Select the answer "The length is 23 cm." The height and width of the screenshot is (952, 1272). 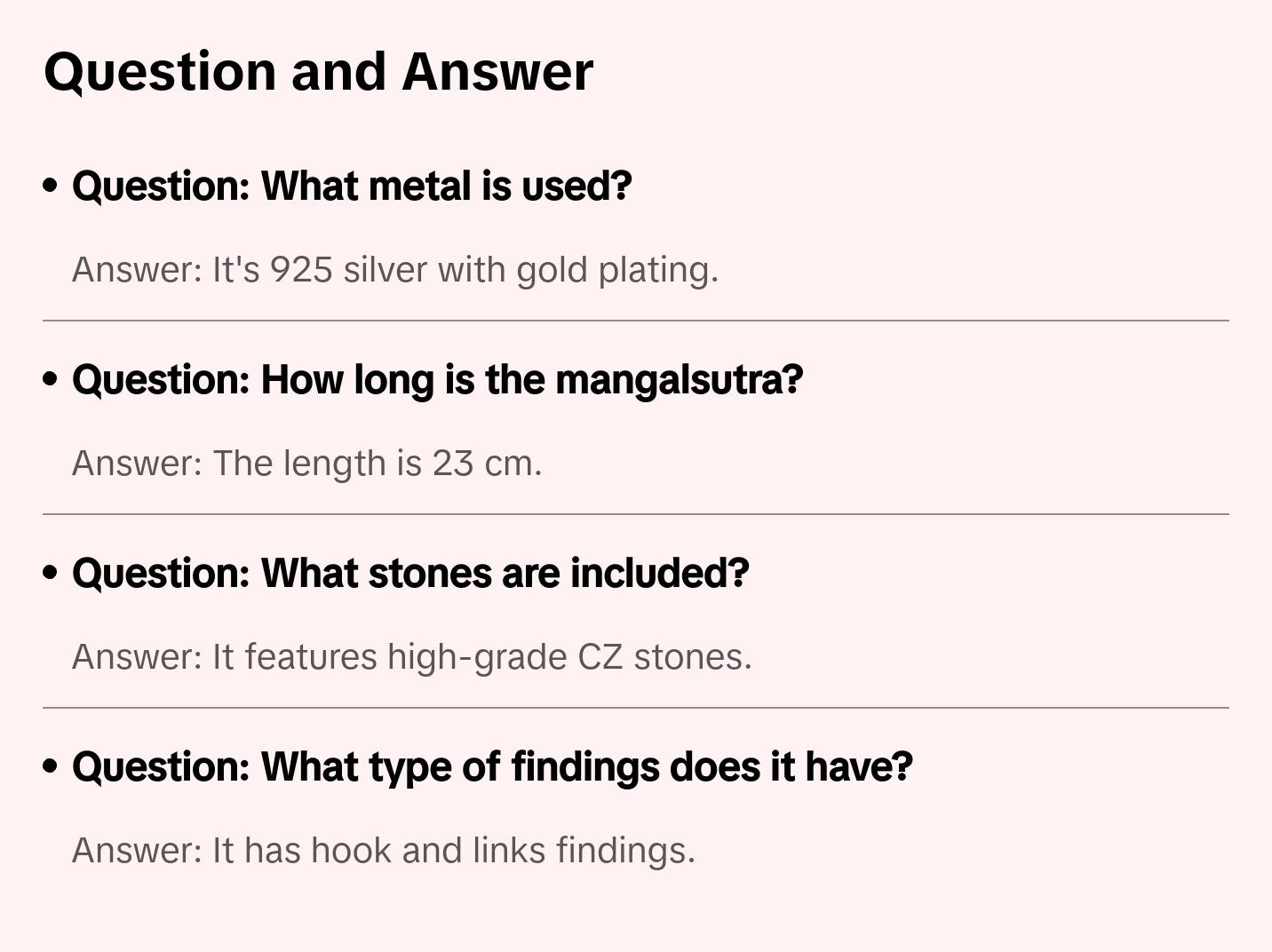point(306,464)
